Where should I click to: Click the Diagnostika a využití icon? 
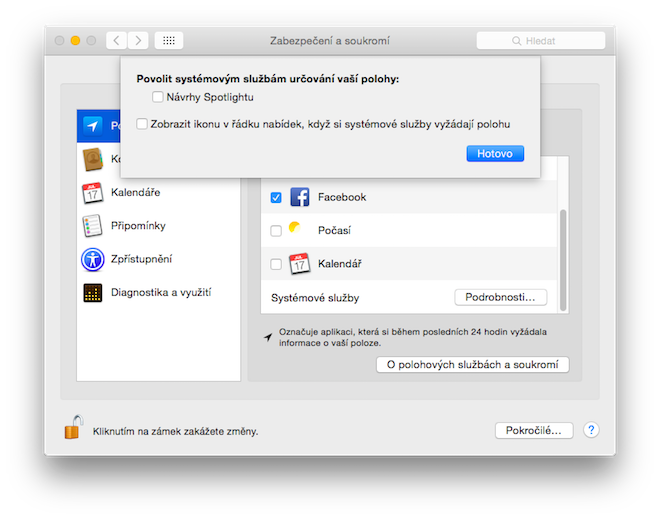point(93,293)
